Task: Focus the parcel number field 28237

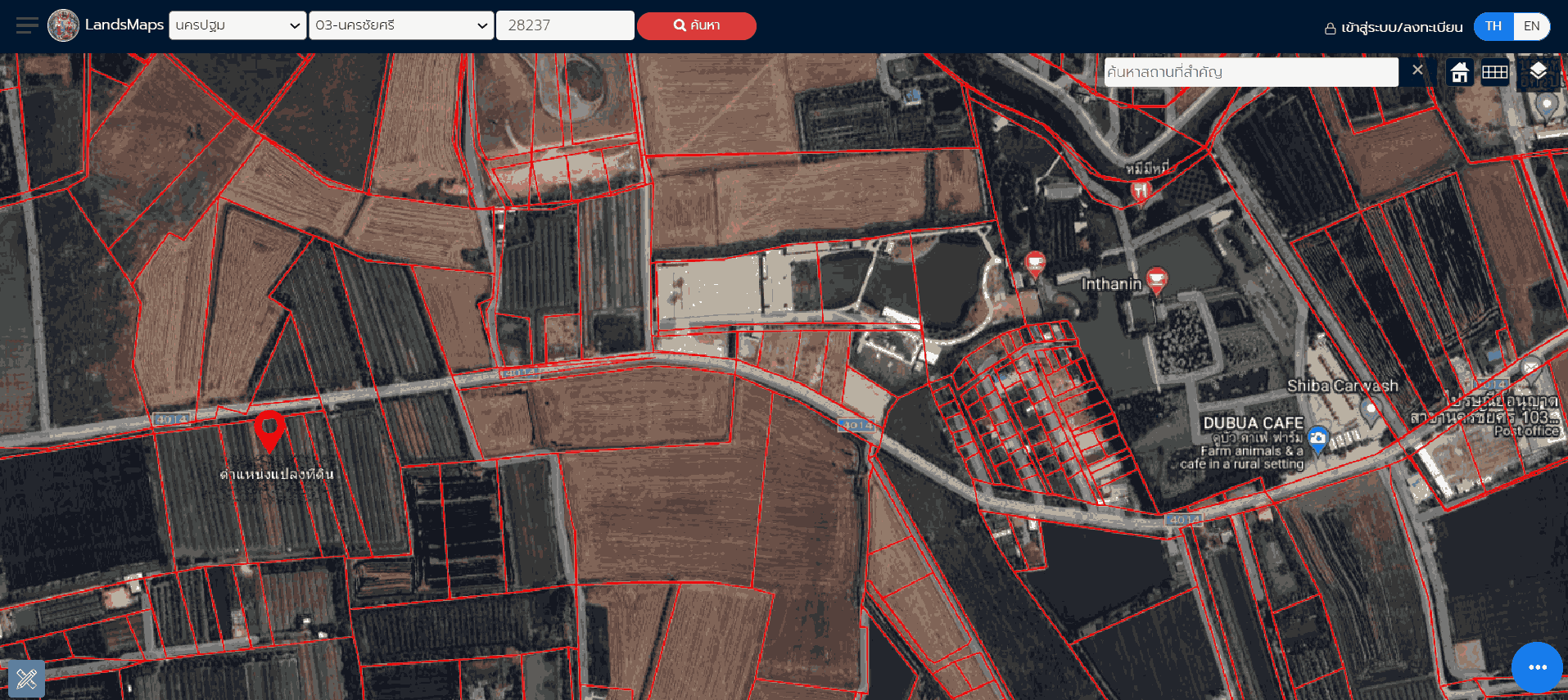Action: [x=565, y=25]
